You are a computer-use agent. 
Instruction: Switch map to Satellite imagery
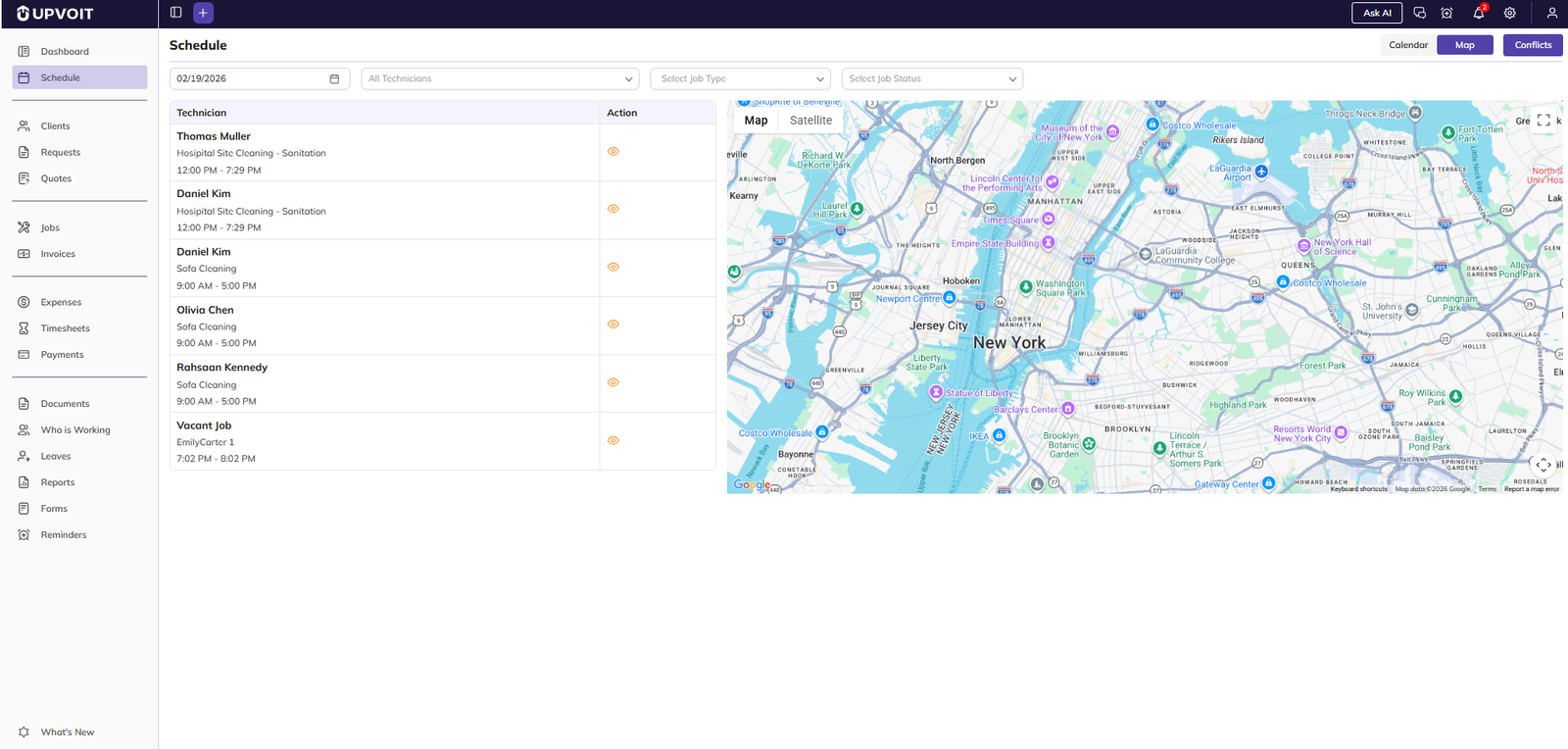811,121
